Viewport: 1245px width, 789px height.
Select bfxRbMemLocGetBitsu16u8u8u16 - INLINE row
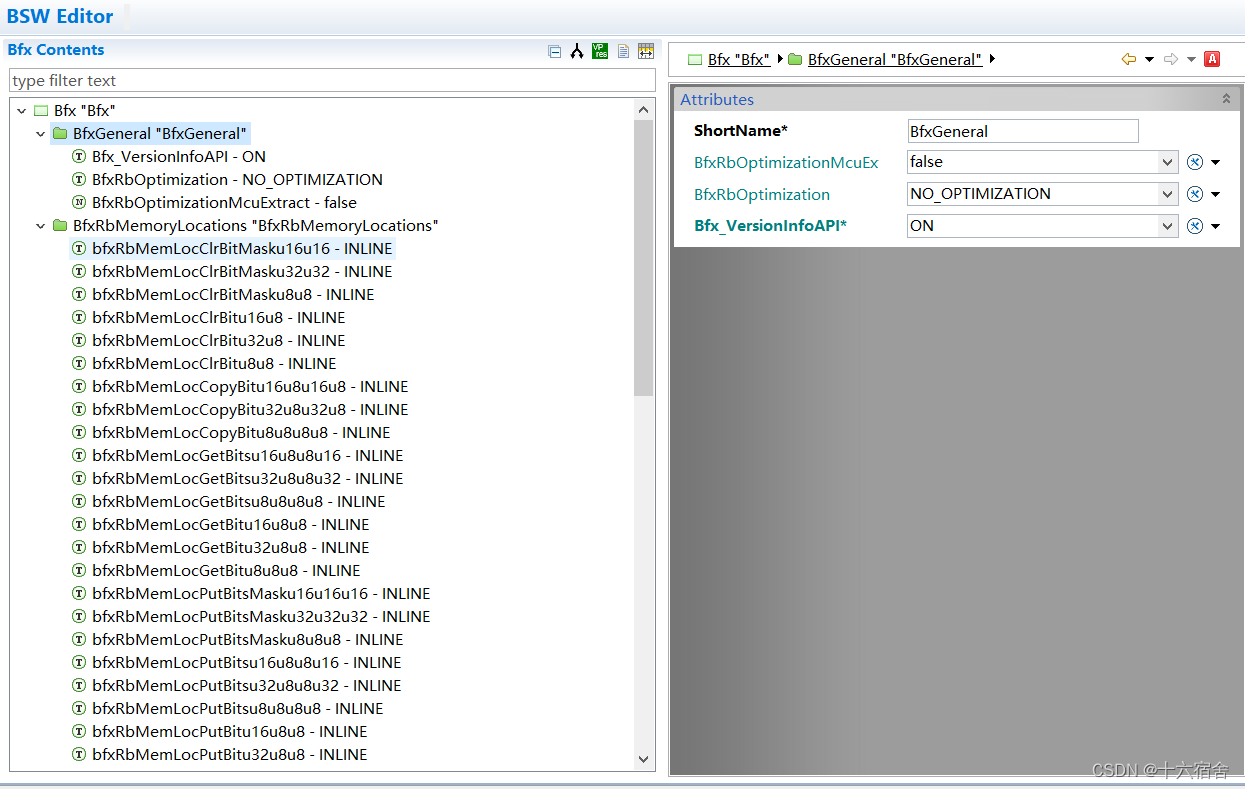tap(247, 455)
